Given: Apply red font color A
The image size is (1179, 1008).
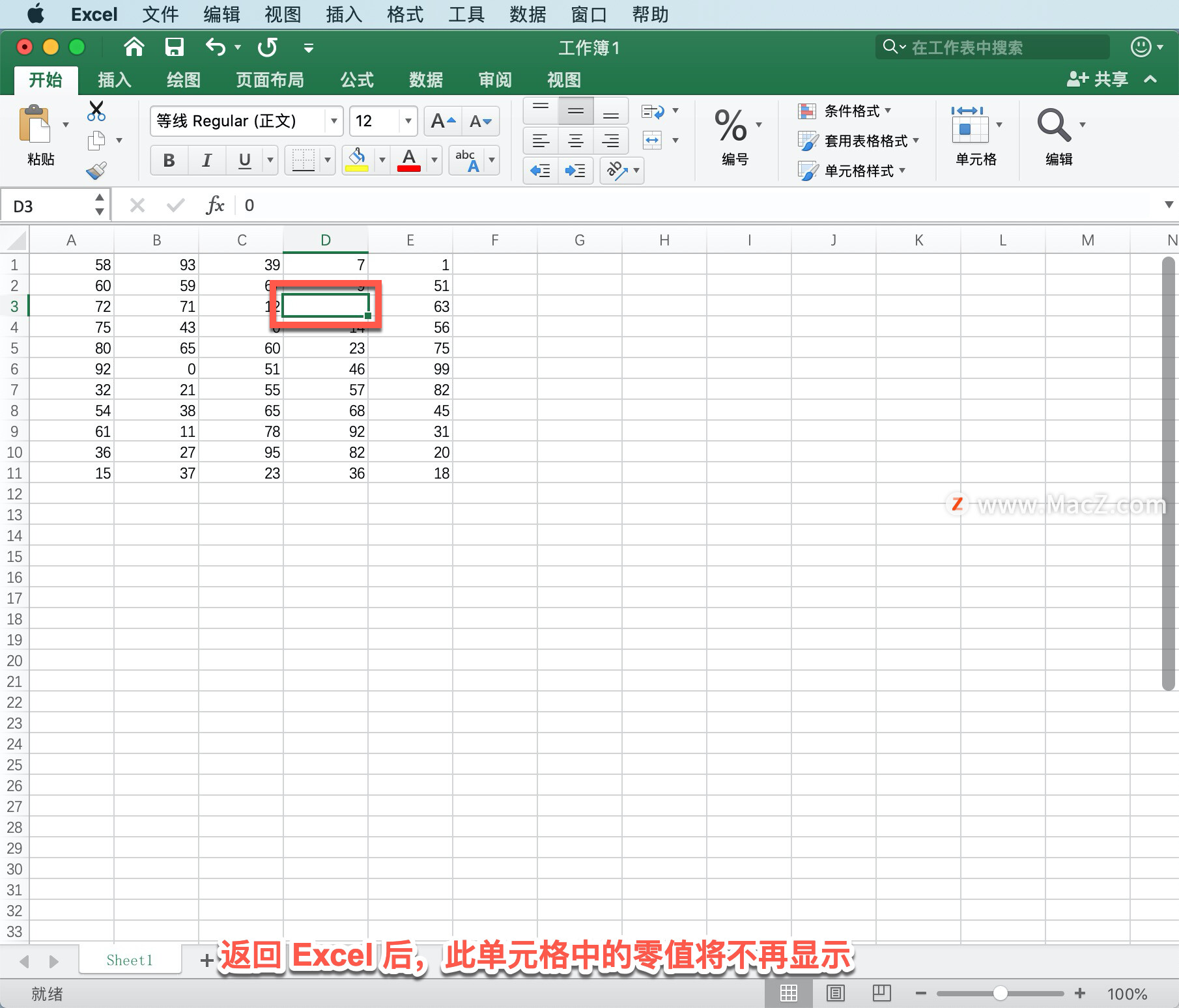Looking at the screenshot, I should coord(409,160).
